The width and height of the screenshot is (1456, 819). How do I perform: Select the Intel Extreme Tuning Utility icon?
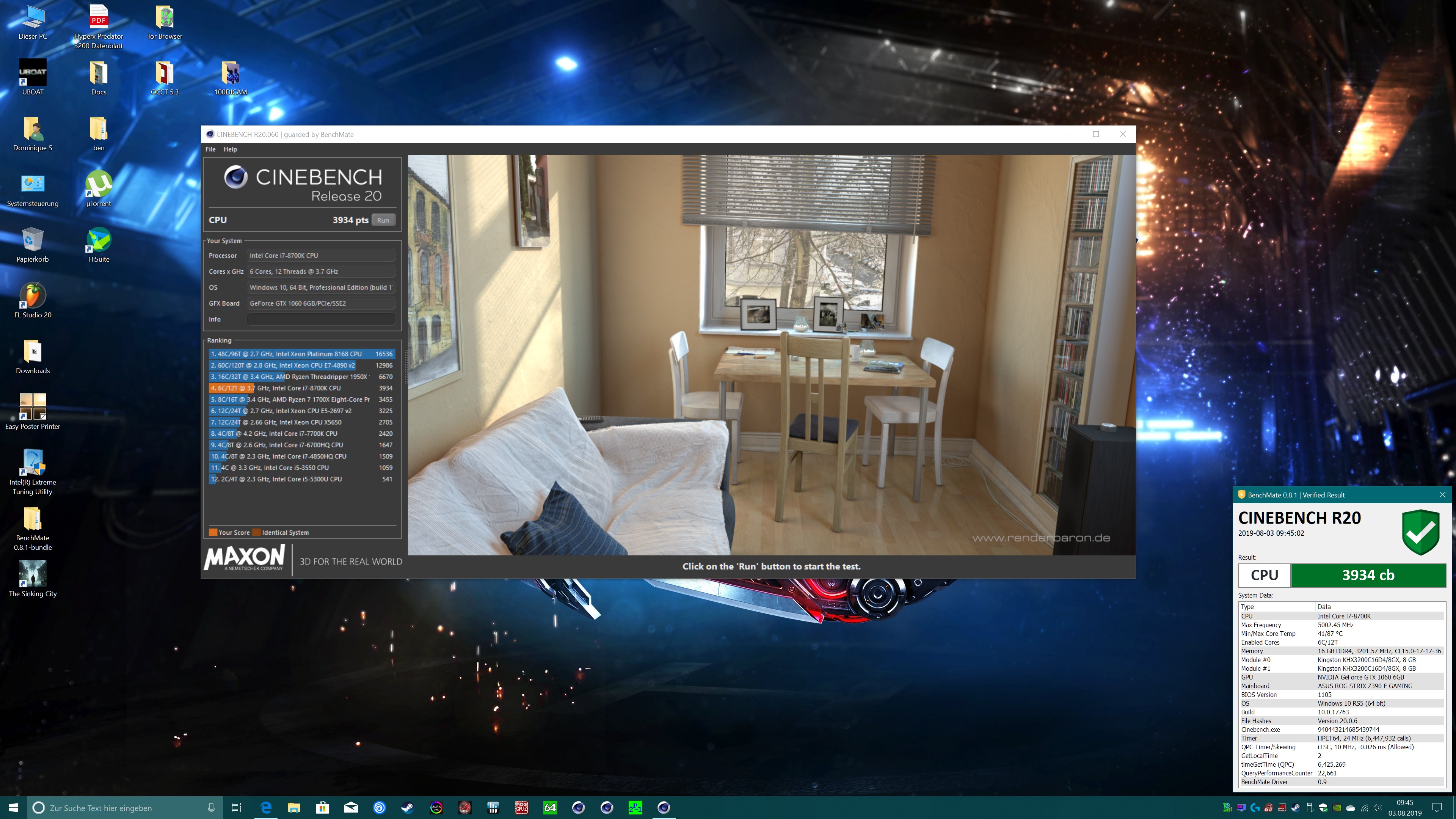tap(33, 472)
